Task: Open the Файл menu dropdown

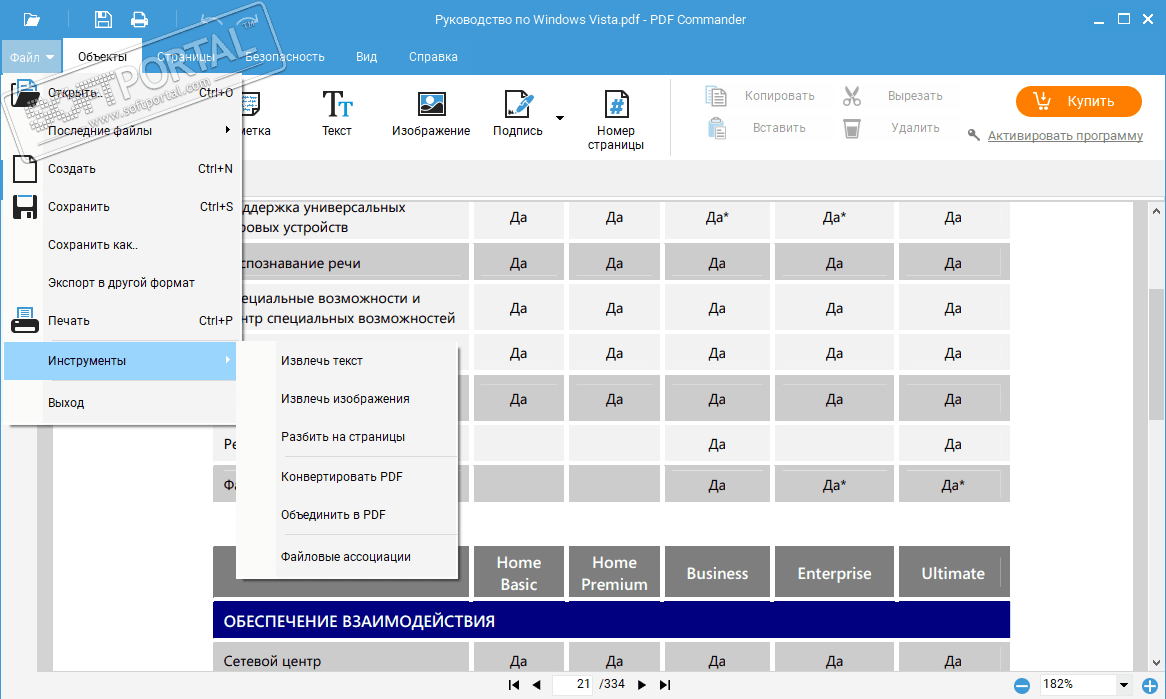Action: pyautogui.click(x=31, y=57)
